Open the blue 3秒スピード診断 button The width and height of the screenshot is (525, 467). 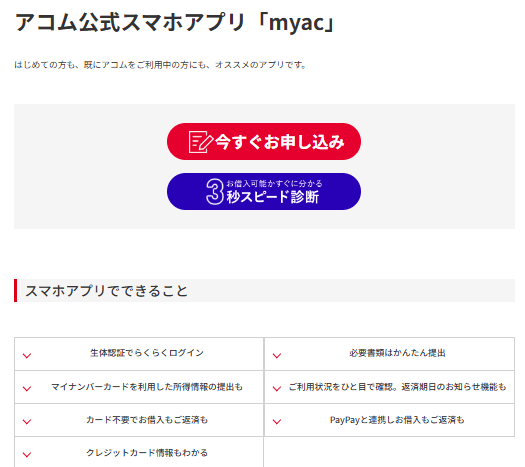pos(264,191)
